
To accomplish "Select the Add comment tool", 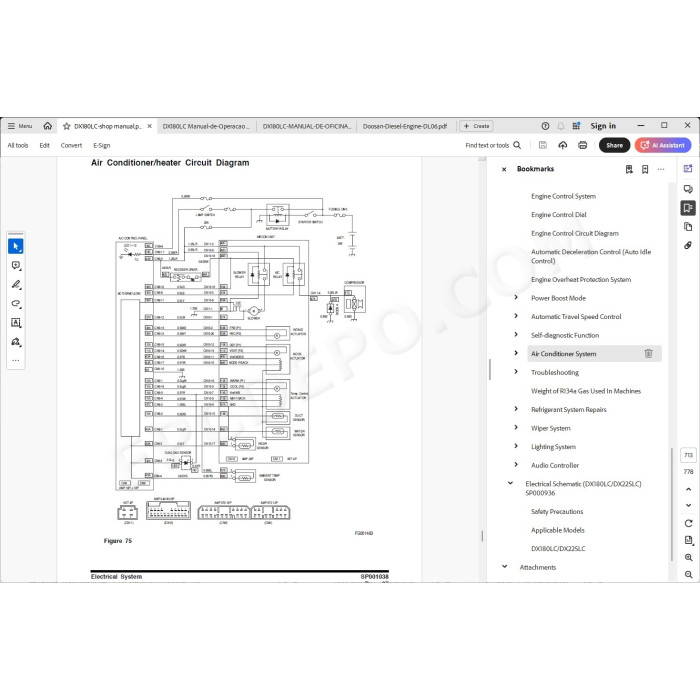I will point(16,266).
